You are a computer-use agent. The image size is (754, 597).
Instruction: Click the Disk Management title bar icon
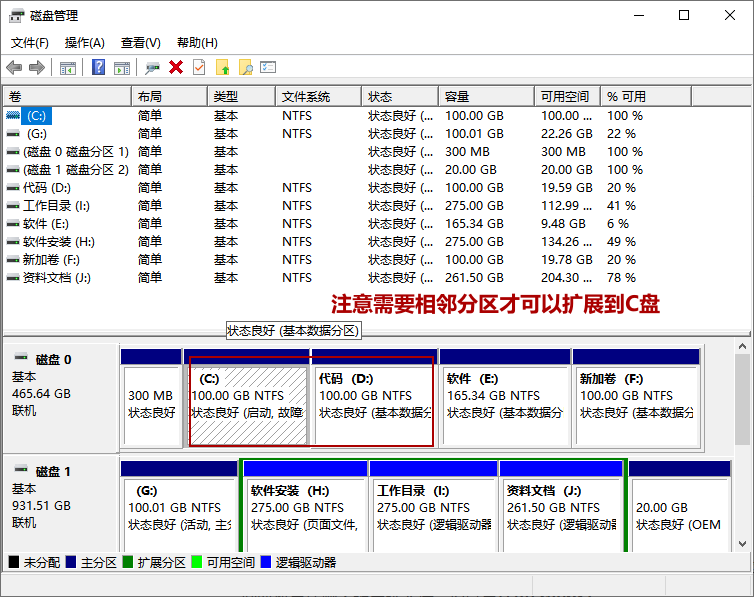tap(16, 16)
